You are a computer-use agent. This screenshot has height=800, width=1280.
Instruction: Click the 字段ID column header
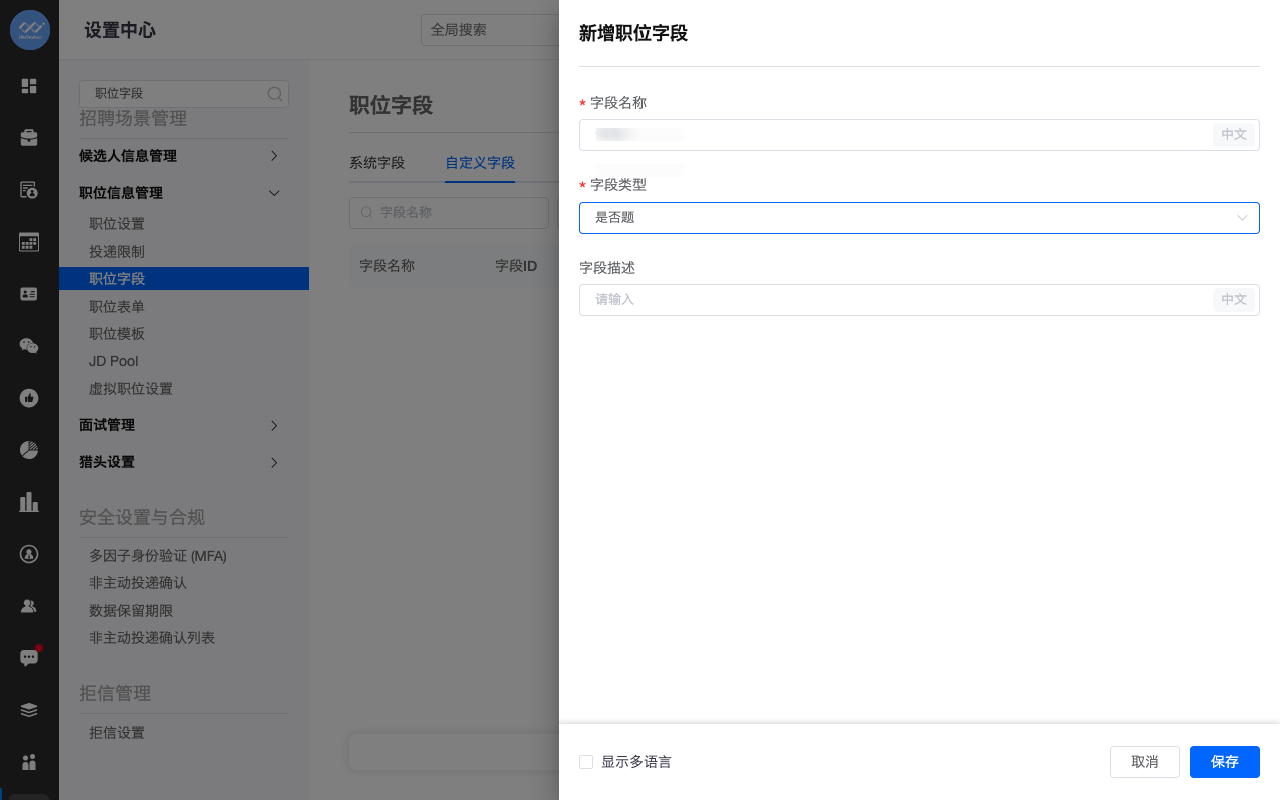point(516,266)
